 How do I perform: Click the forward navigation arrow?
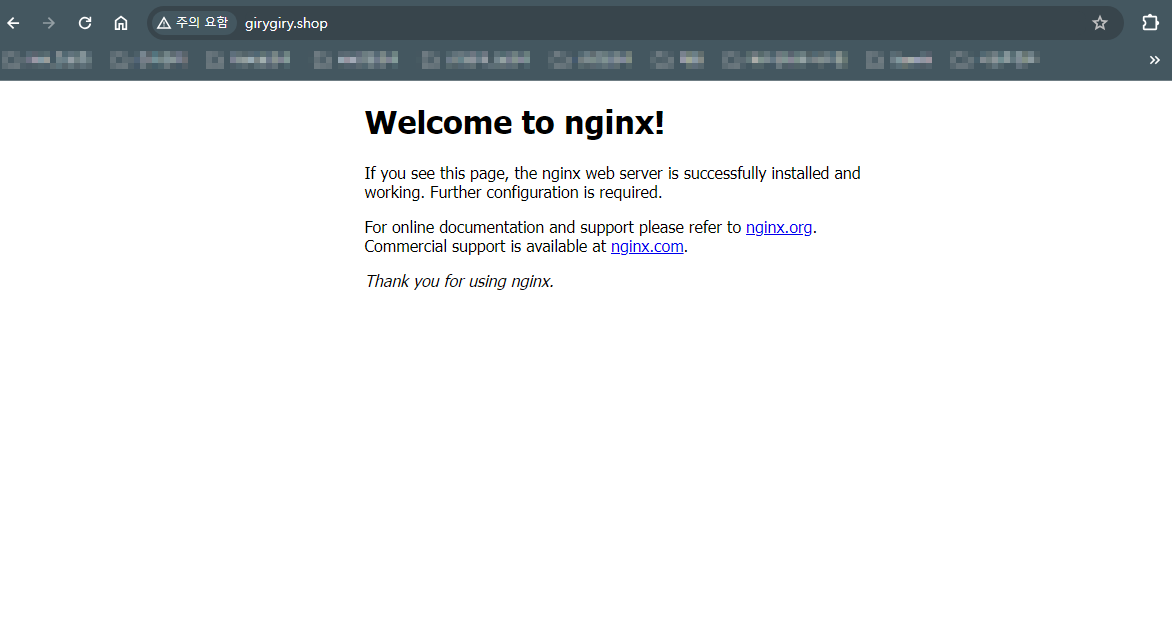(x=49, y=23)
